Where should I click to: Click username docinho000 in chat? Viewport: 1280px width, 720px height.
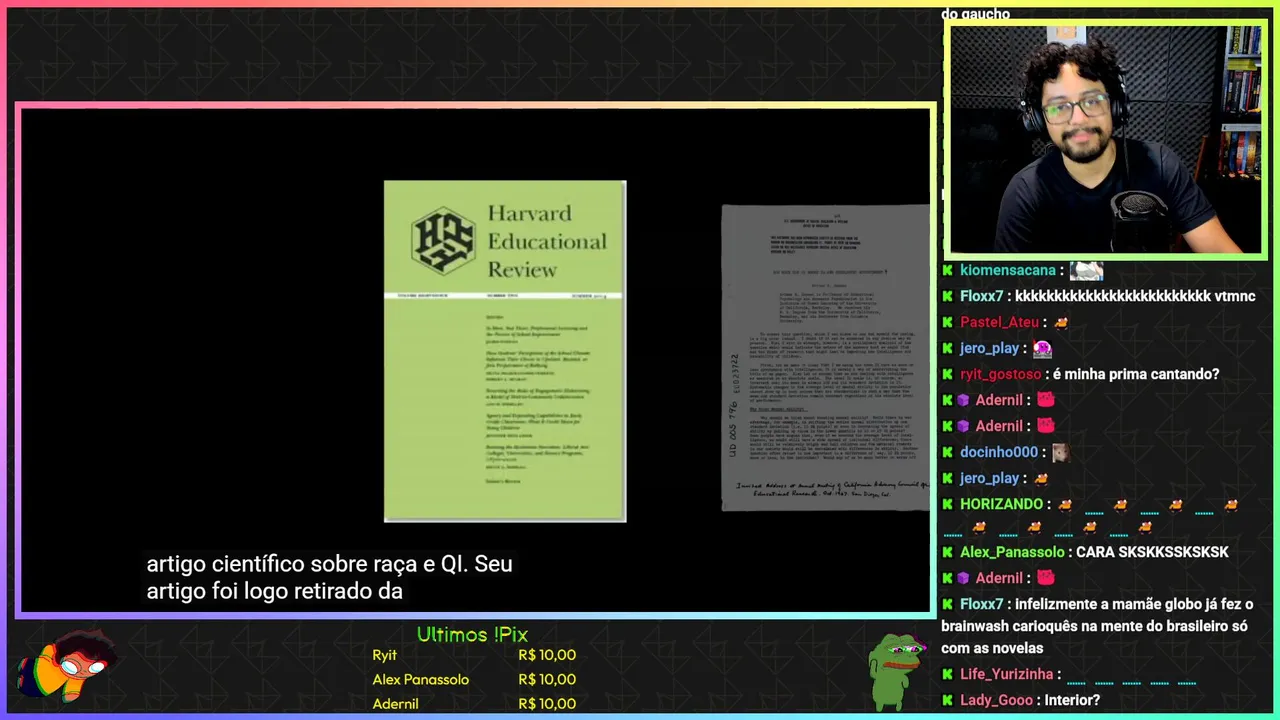[999, 452]
